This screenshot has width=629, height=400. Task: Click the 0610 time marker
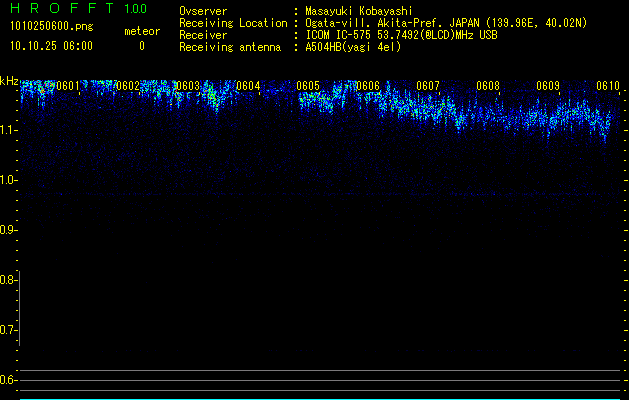click(608, 86)
